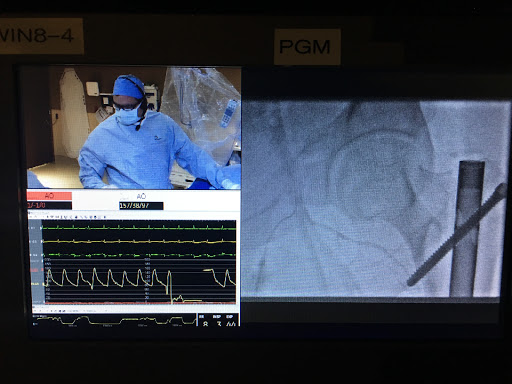Select the fluoroscopy hip X-ray image

coord(375,199)
